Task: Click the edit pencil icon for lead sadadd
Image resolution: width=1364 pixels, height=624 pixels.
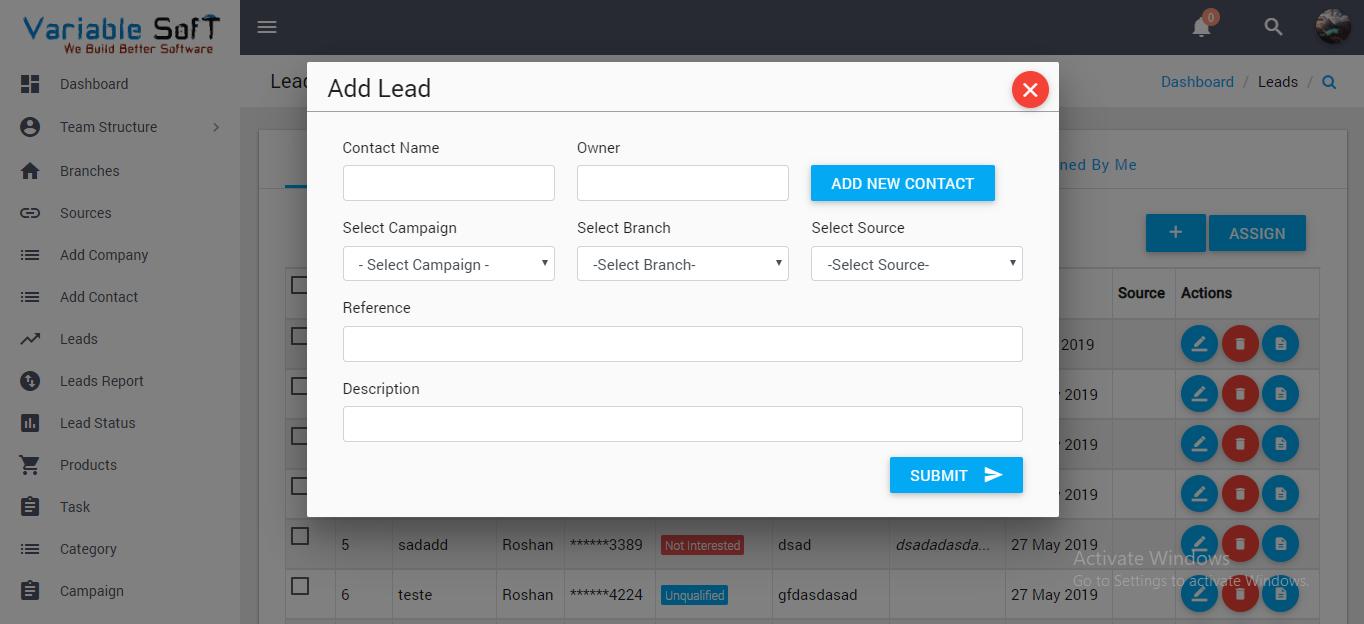Action: click(1199, 544)
